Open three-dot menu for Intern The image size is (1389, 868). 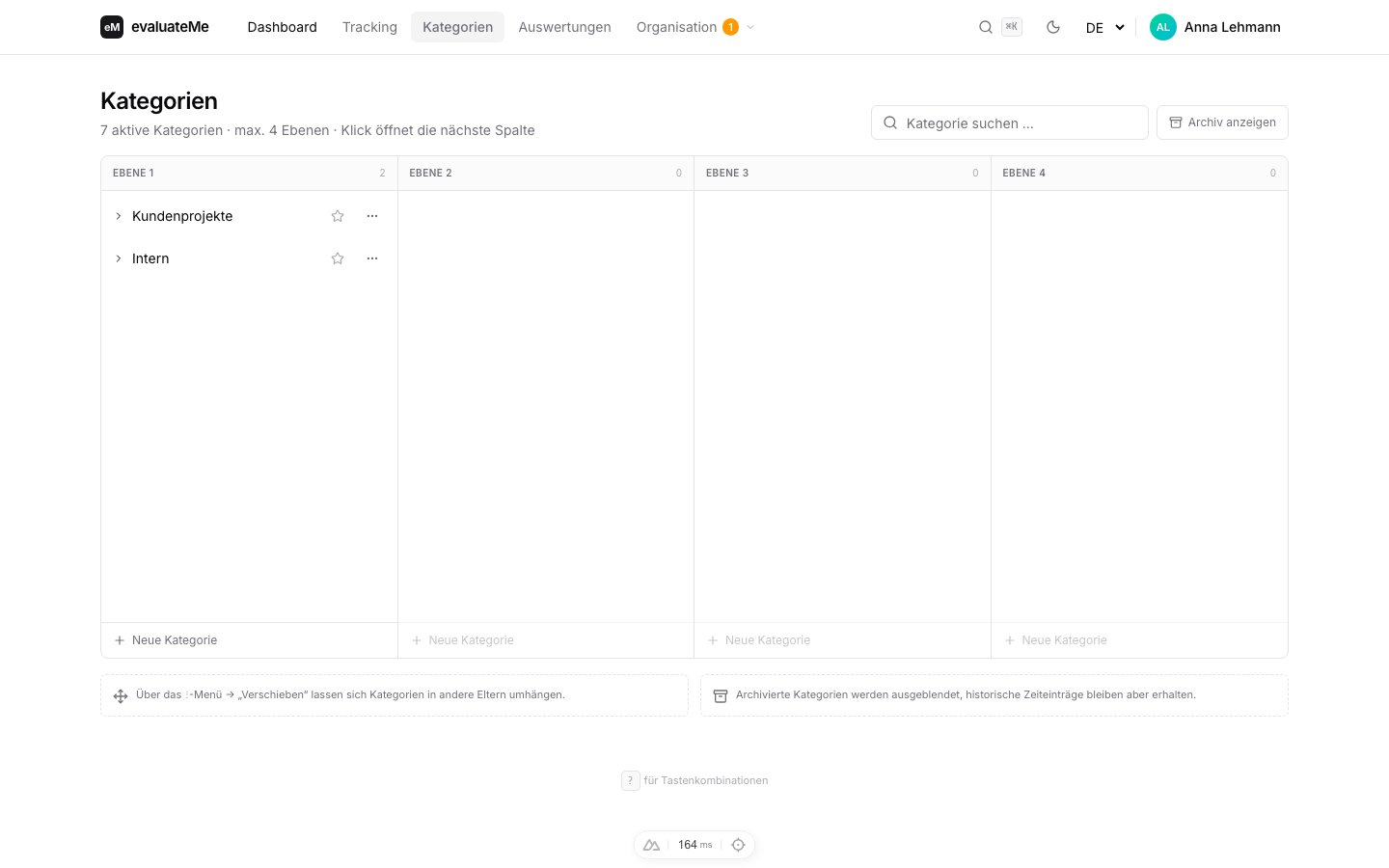point(372,258)
